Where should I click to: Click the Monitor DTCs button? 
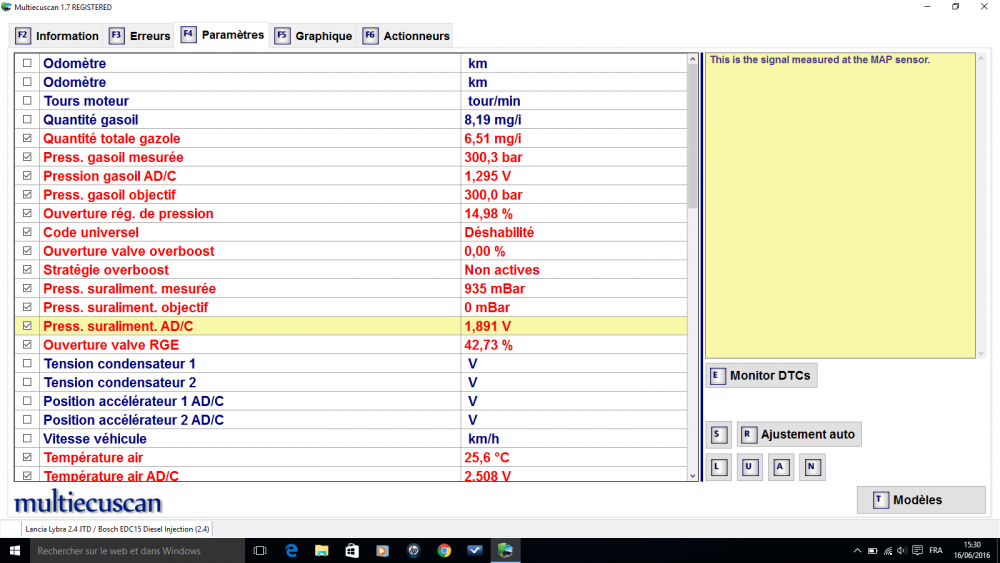[760, 376]
